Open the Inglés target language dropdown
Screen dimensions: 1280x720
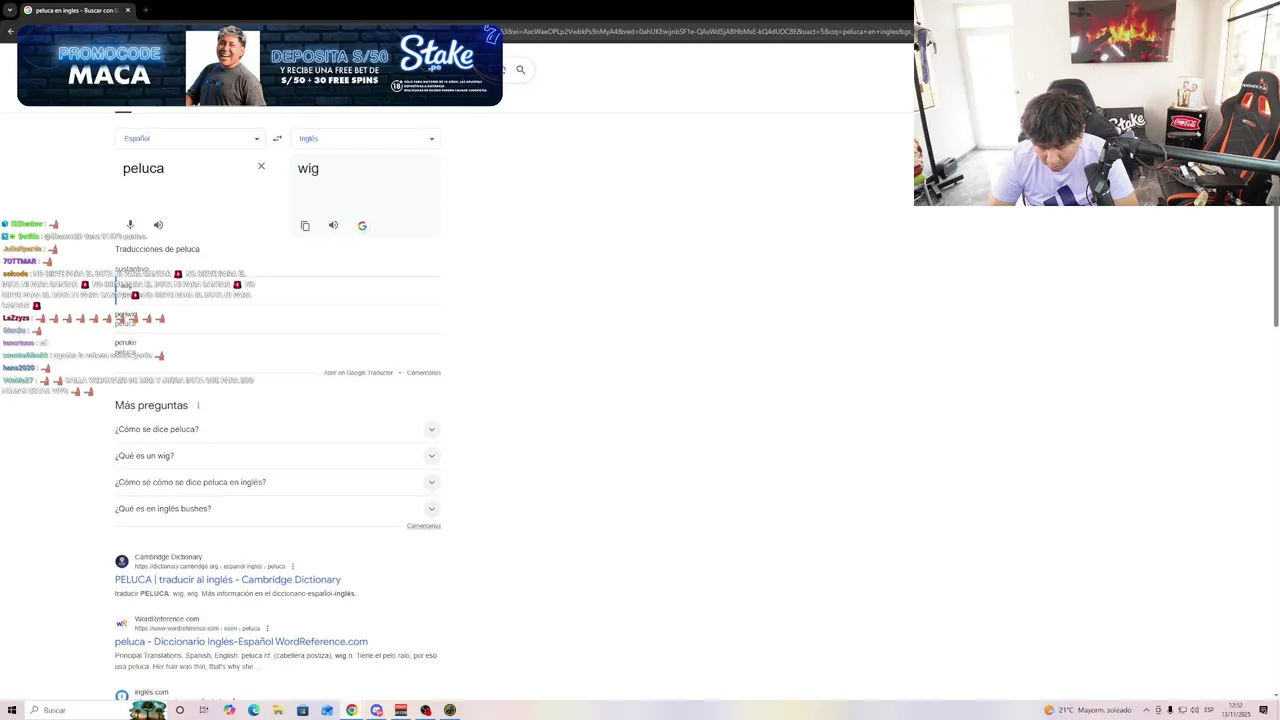click(x=365, y=138)
